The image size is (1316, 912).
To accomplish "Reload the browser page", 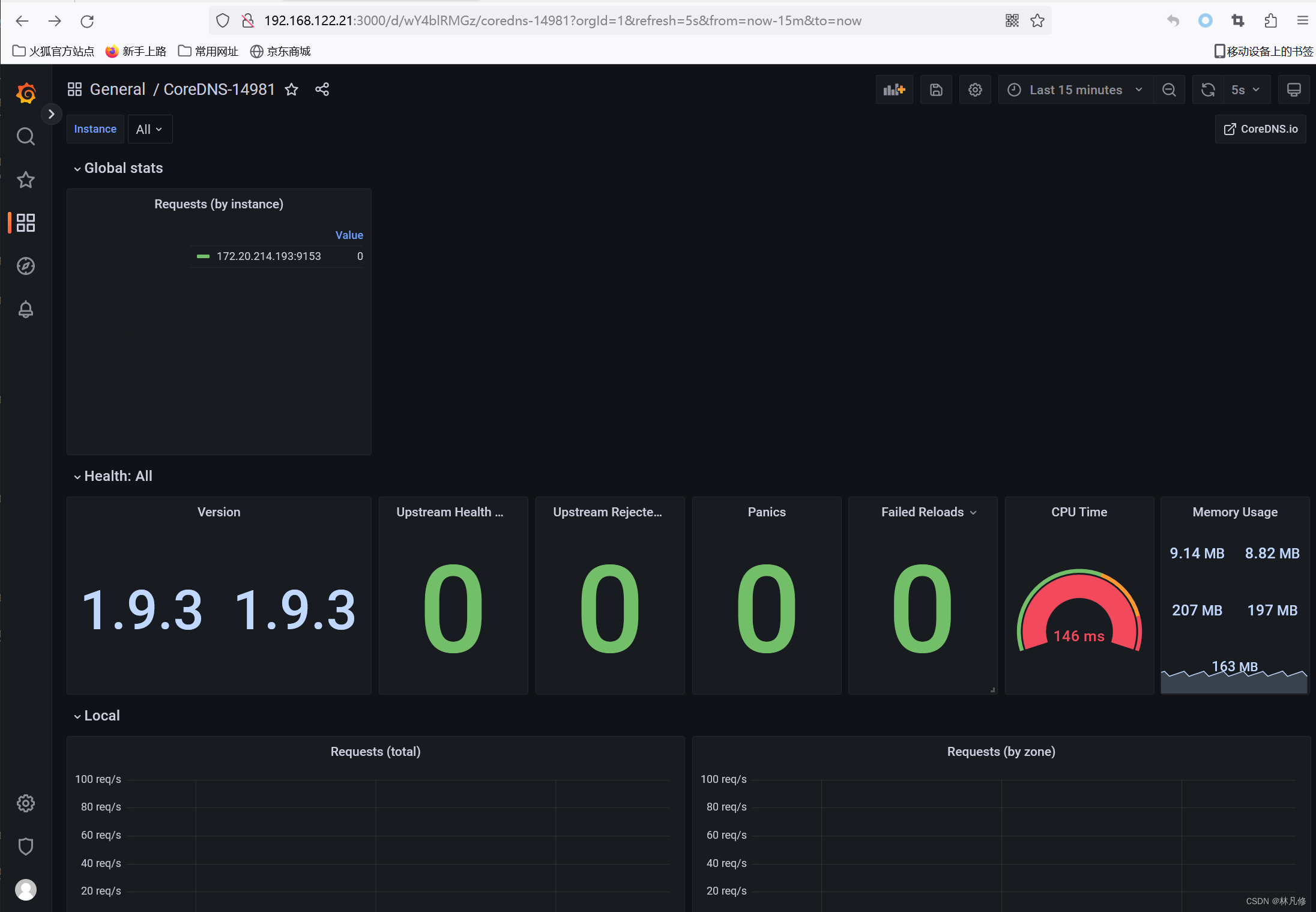I will tap(87, 21).
